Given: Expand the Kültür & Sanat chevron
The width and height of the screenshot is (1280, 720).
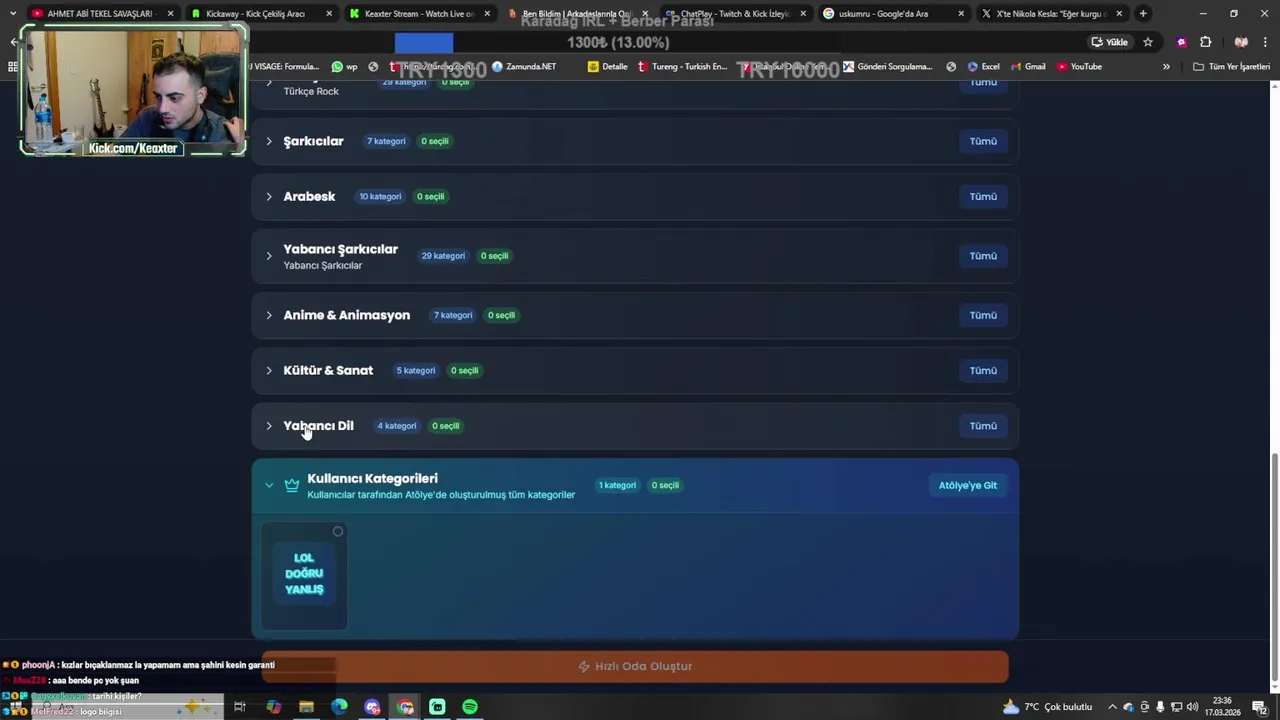Looking at the screenshot, I should [x=269, y=370].
